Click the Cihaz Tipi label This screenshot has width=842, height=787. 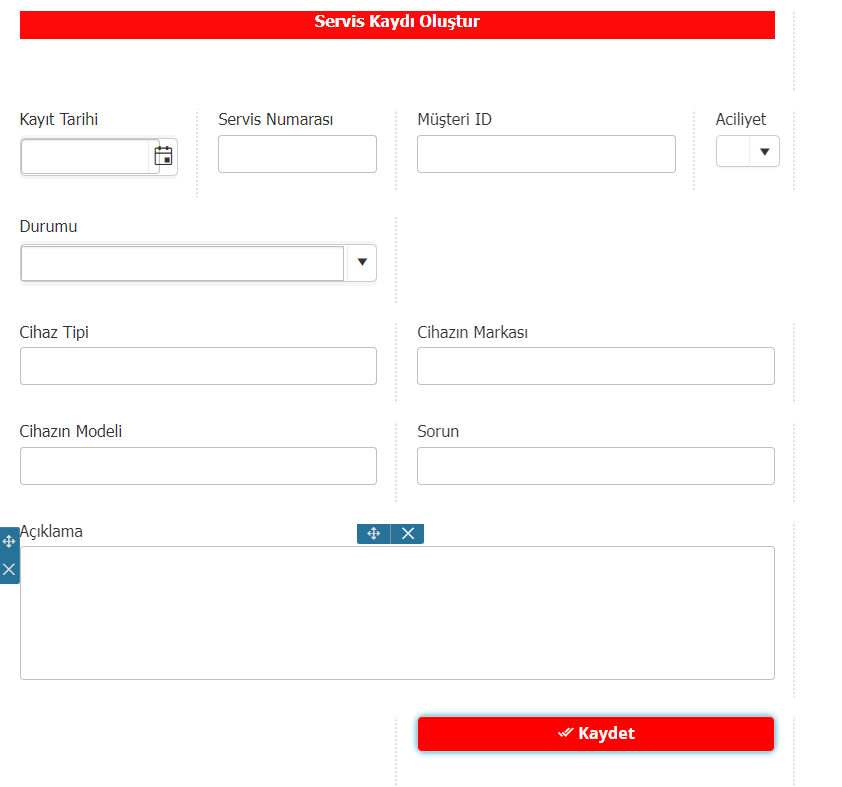click(x=54, y=332)
